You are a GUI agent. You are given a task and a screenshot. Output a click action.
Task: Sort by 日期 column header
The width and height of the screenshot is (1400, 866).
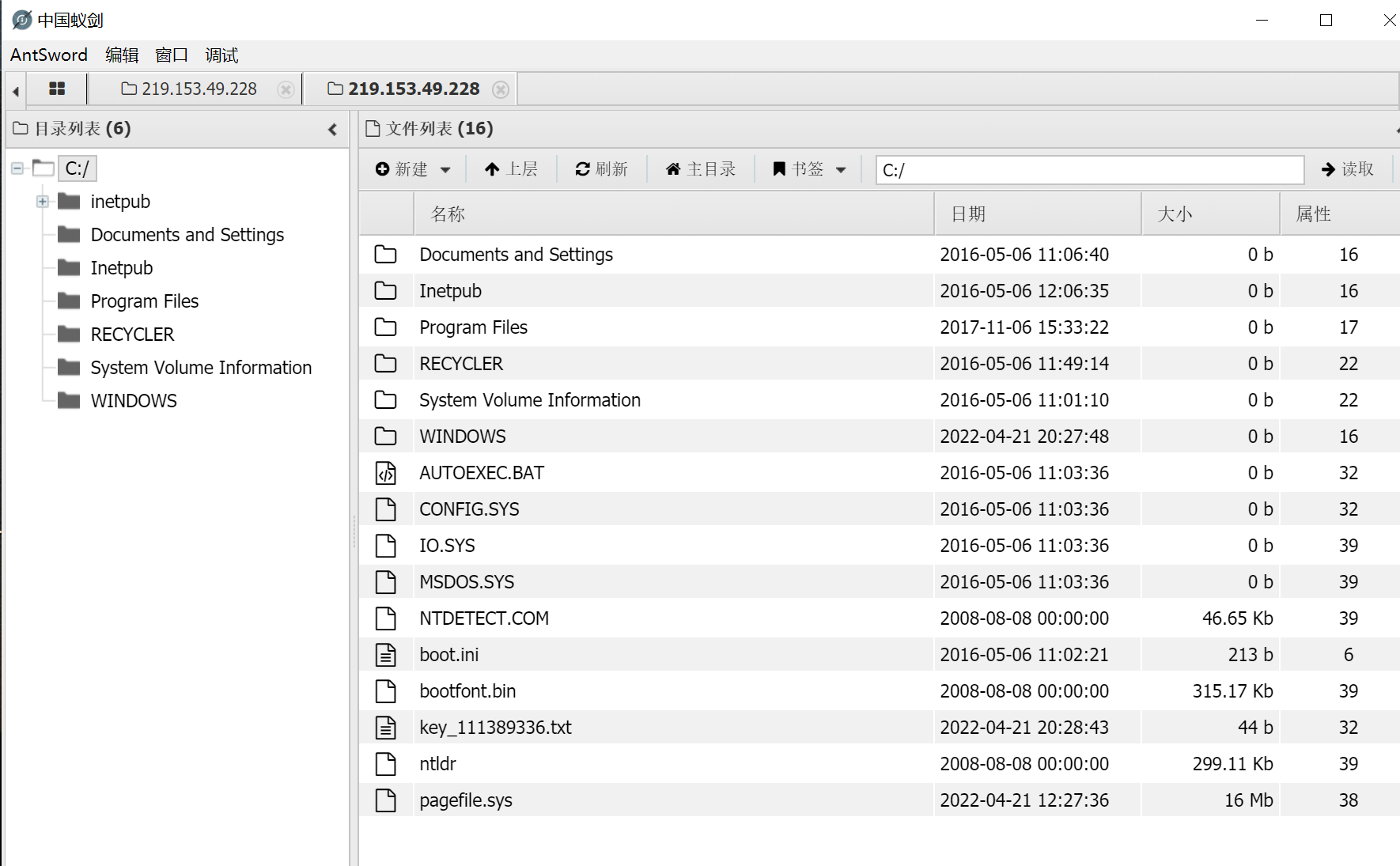1037,214
